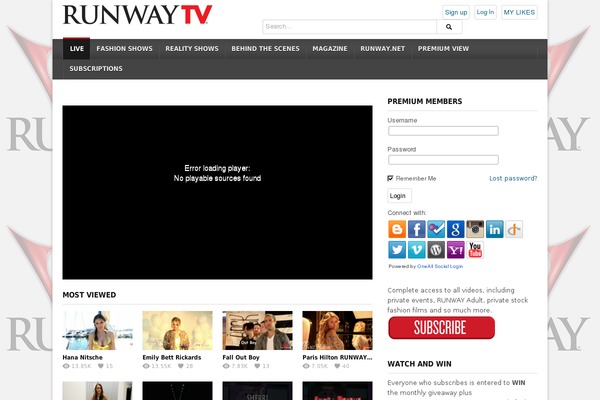Open the Magazine menu item

click(x=330, y=49)
